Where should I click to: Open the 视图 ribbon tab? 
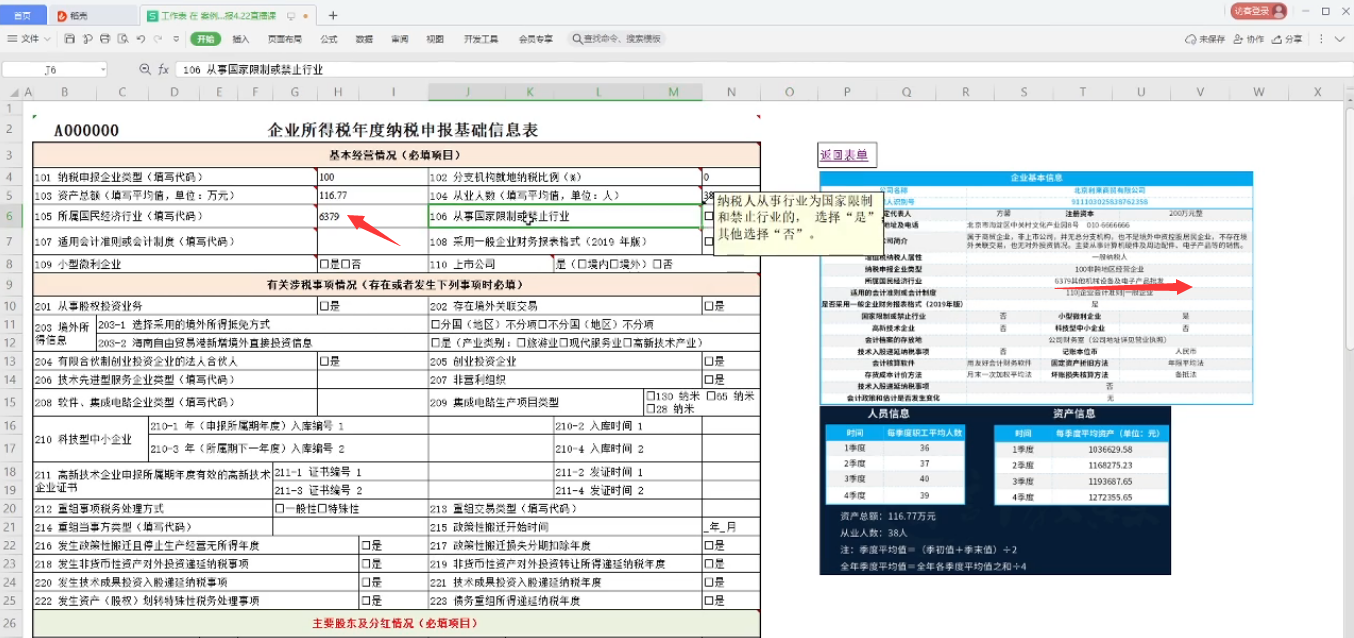coord(435,39)
